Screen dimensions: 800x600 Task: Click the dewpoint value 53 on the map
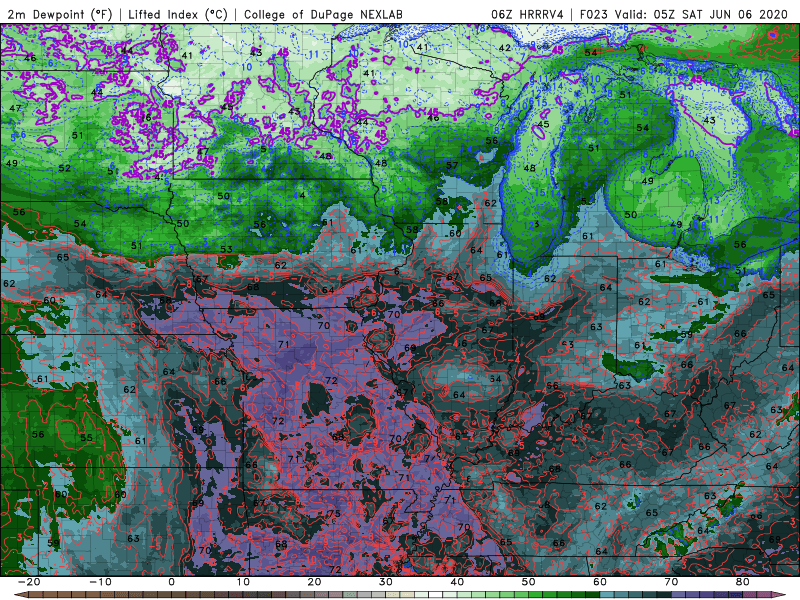(x=227, y=249)
